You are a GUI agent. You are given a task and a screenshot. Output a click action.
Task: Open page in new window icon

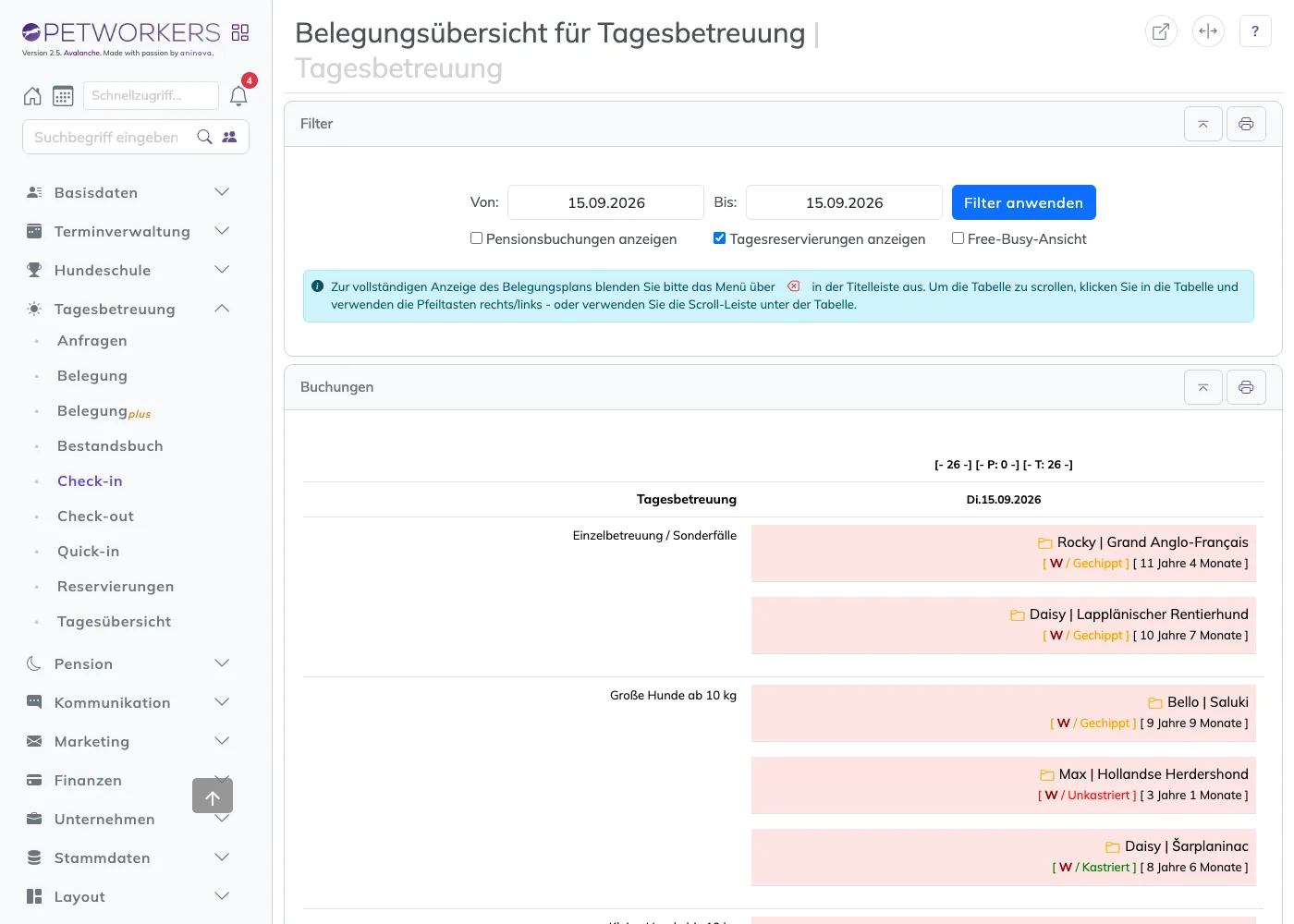pyautogui.click(x=1161, y=31)
